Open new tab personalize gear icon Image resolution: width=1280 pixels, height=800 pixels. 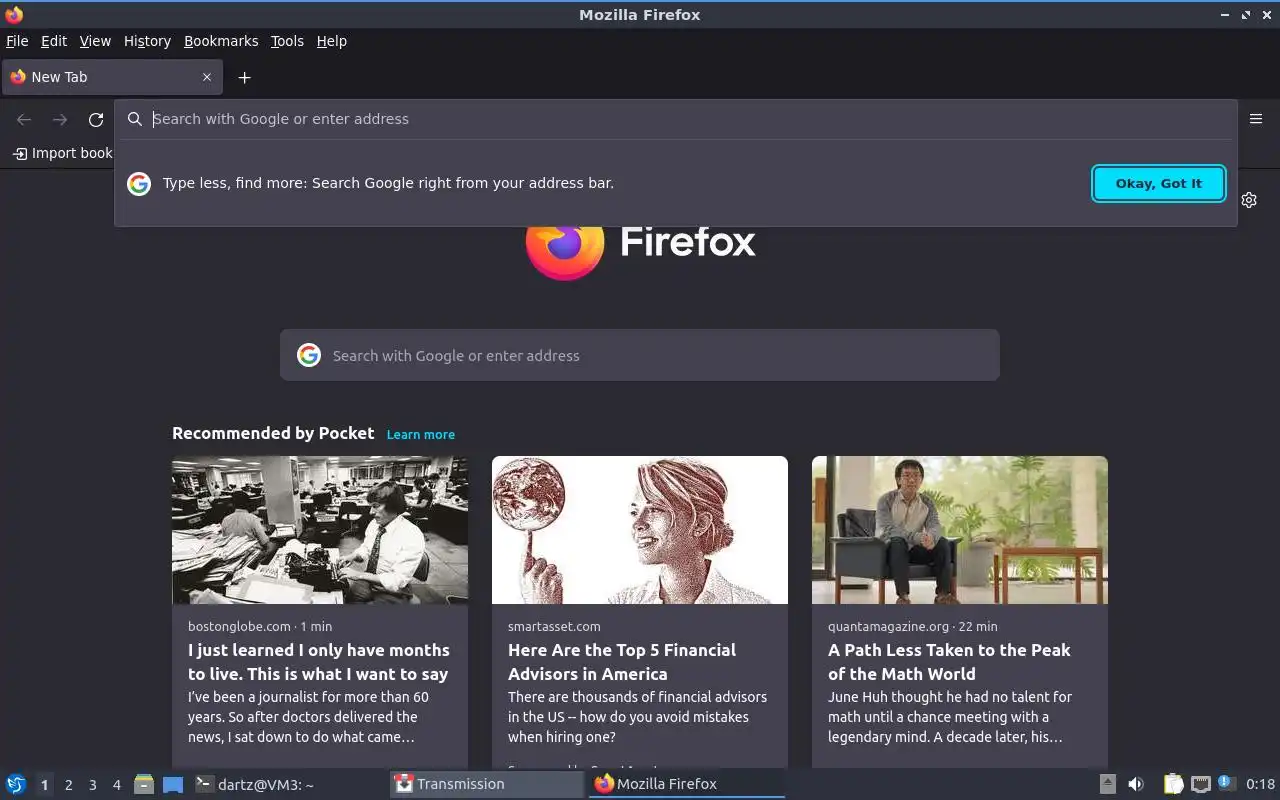pyautogui.click(x=1249, y=200)
